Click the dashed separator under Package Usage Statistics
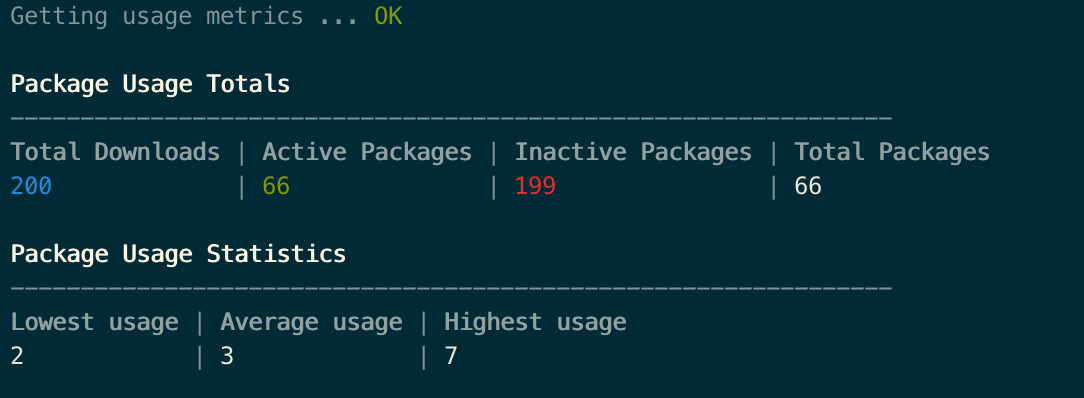The image size is (1084, 398). pos(451,288)
